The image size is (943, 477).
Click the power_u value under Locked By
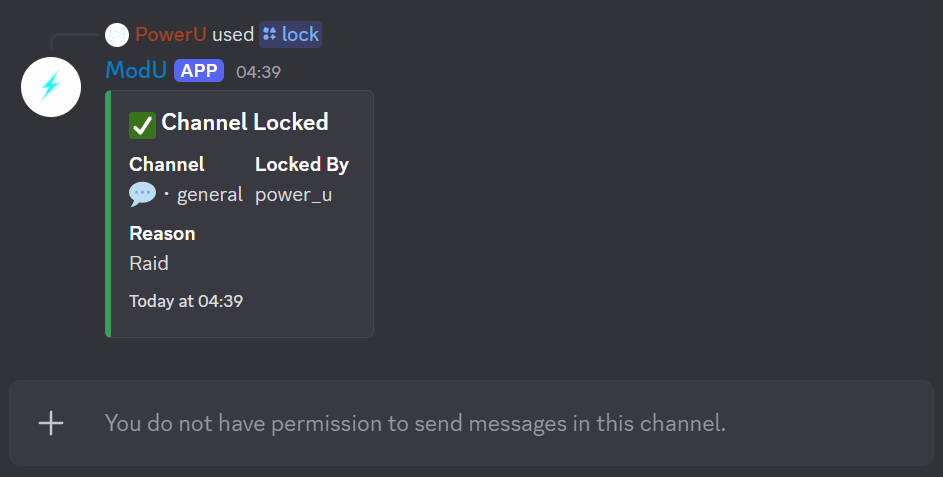point(293,194)
